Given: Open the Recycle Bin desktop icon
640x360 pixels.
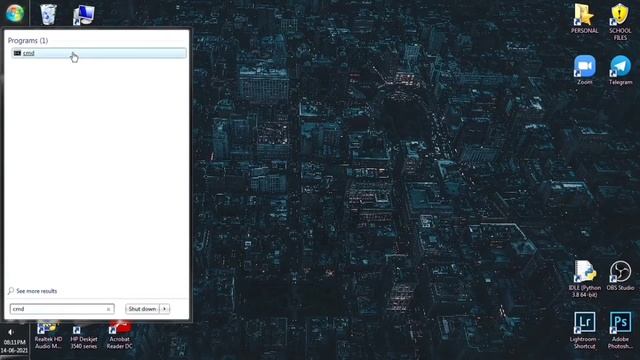Looking at the screenshot, I should coord(48,14).
